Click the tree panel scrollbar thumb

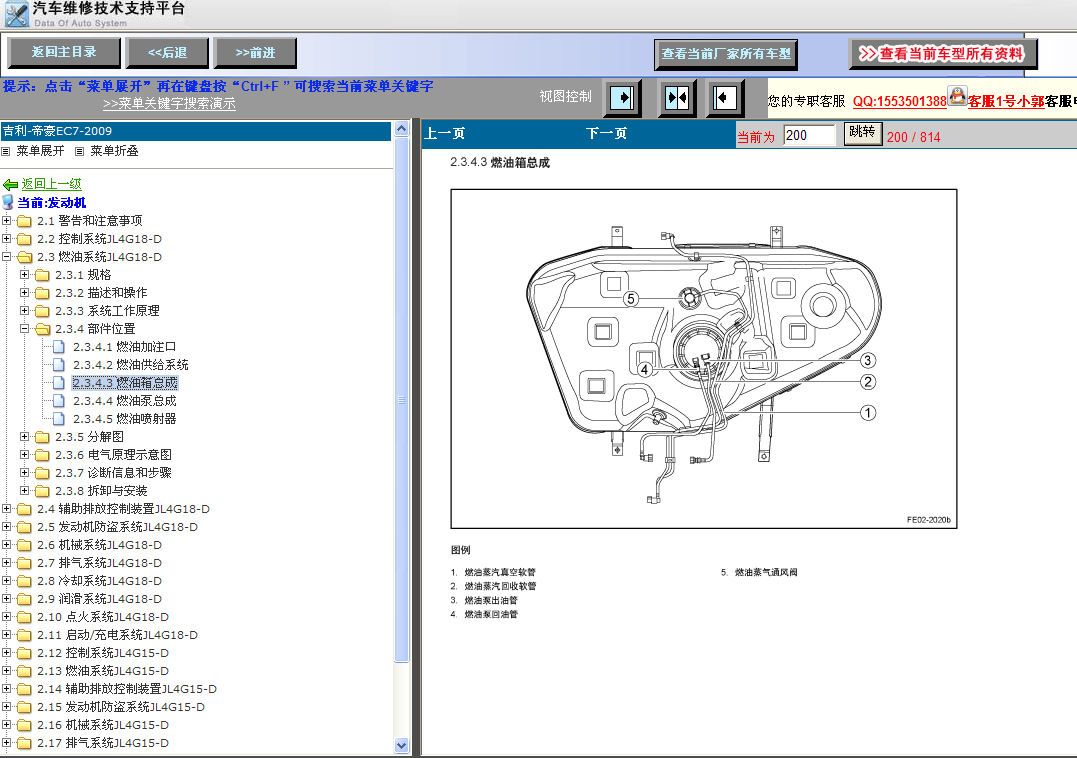402,399
